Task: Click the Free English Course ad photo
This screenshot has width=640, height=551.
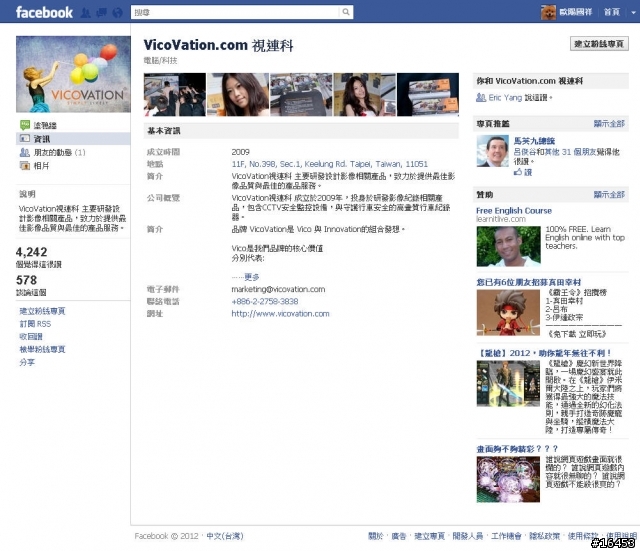Action: point(509,247)
